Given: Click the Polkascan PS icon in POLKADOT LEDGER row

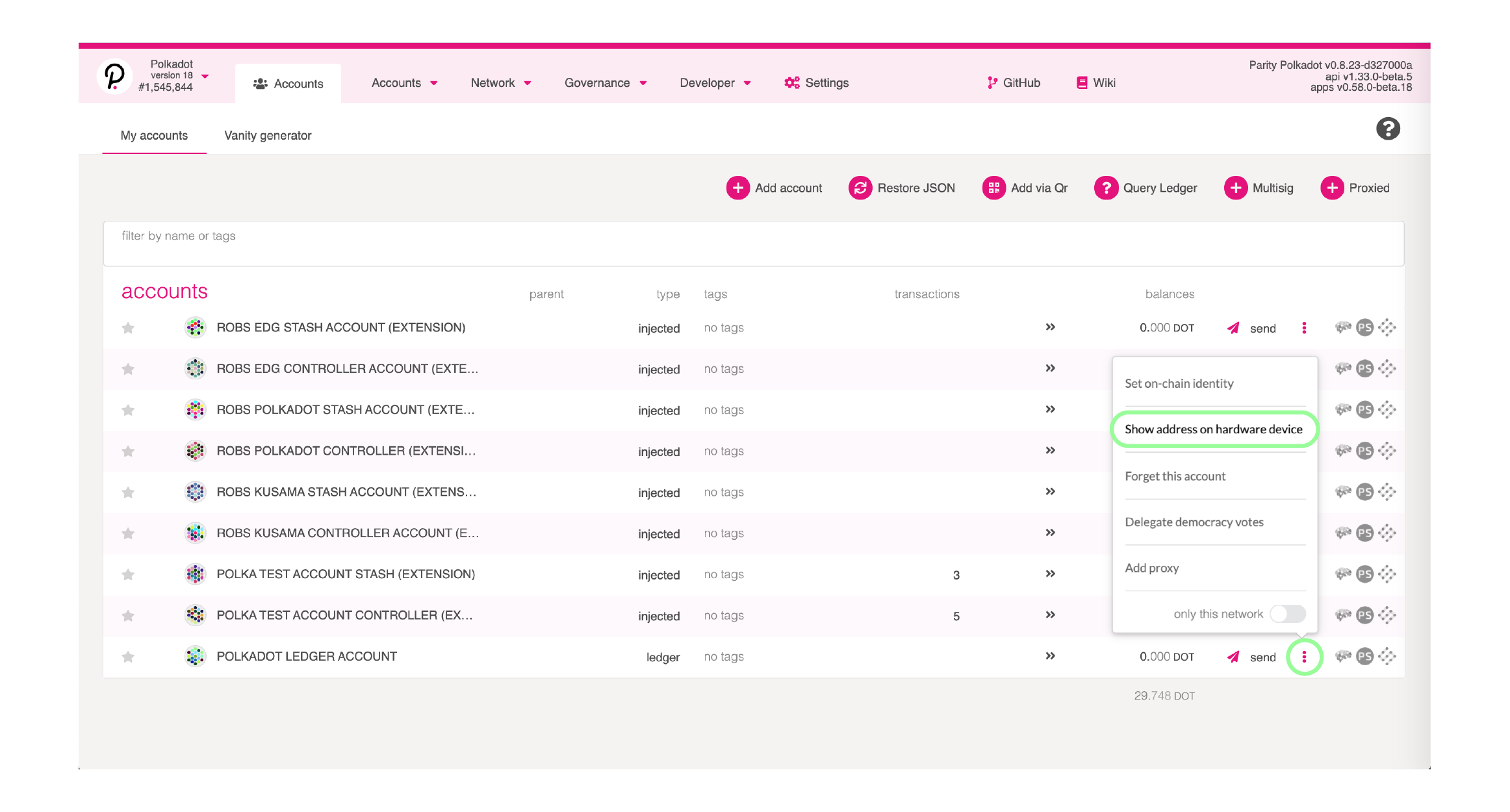Looking at the screenshot, I should tap(1364, 656).
